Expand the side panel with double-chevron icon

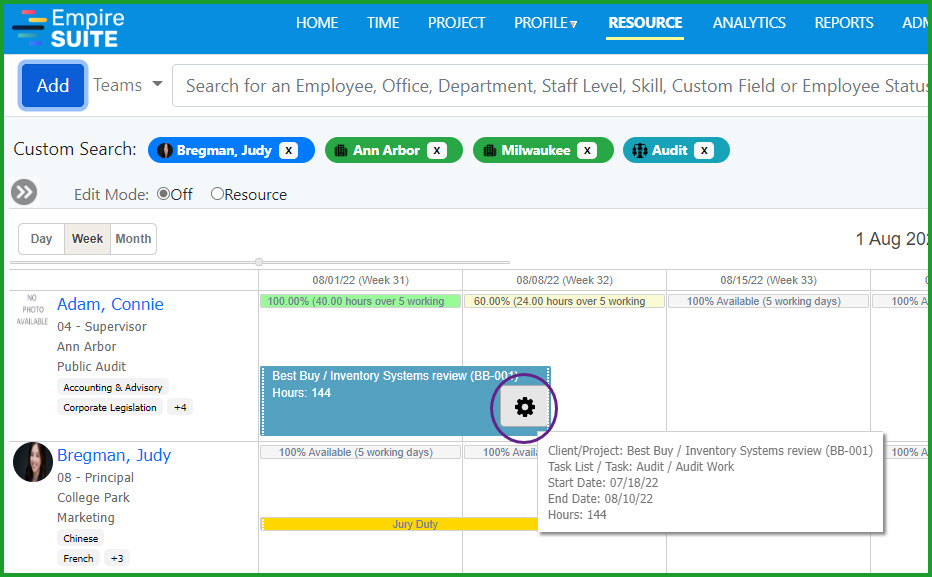[24, 192]
